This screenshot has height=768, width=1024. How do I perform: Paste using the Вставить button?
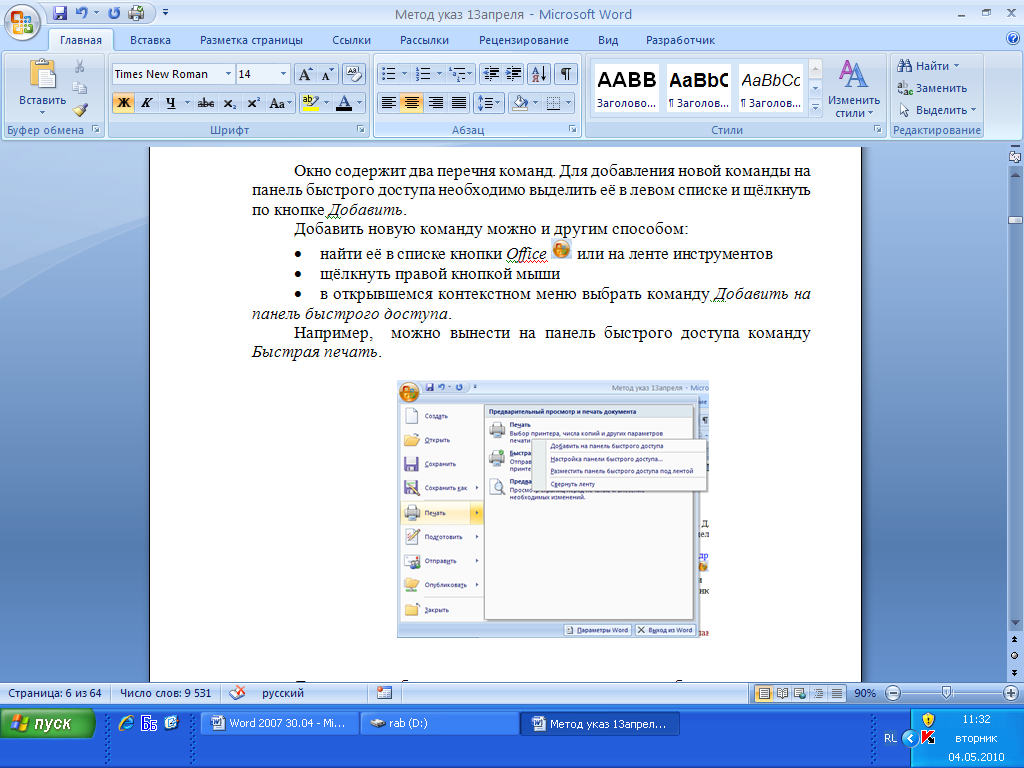tap(42, 87)
